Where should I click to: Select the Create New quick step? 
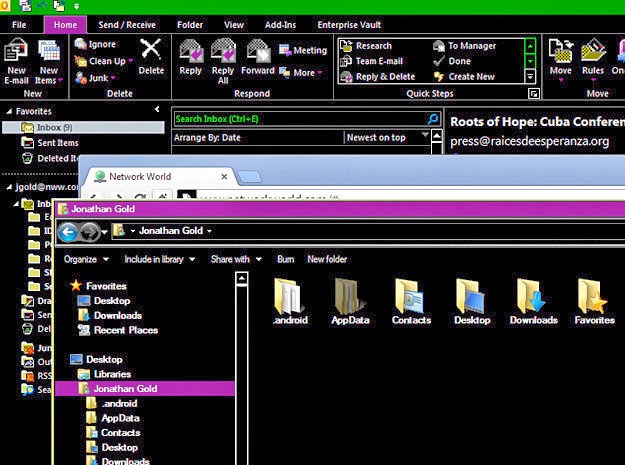(464, 77)
